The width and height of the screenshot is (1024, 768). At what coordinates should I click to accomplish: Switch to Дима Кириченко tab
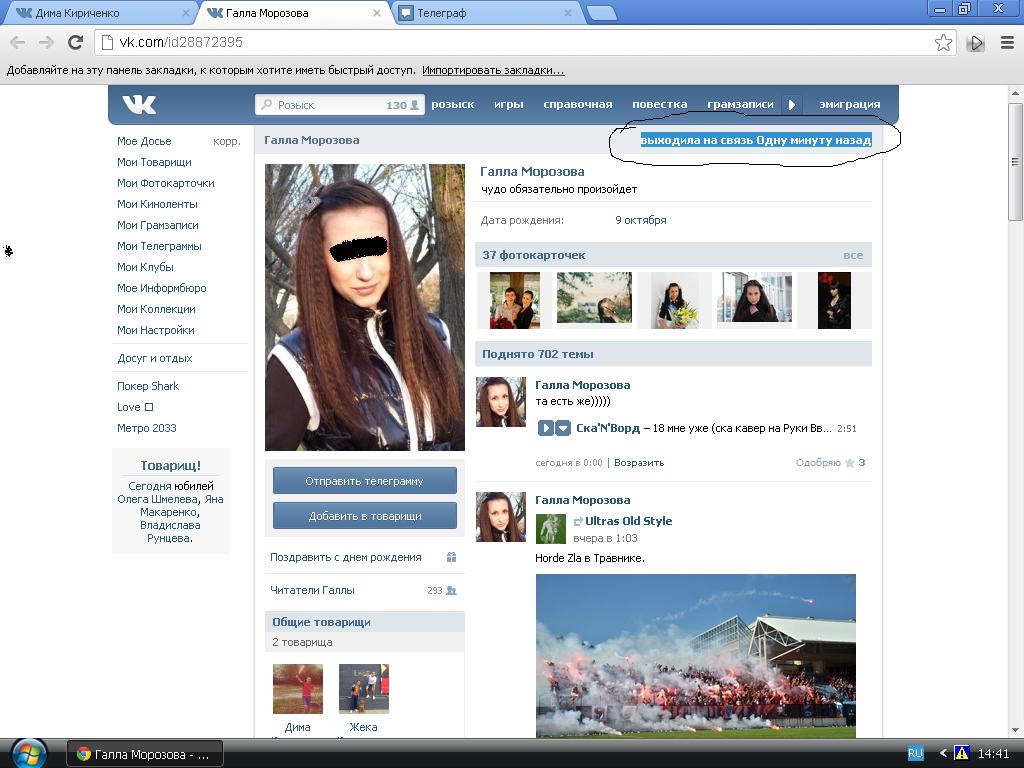[98, 13]
